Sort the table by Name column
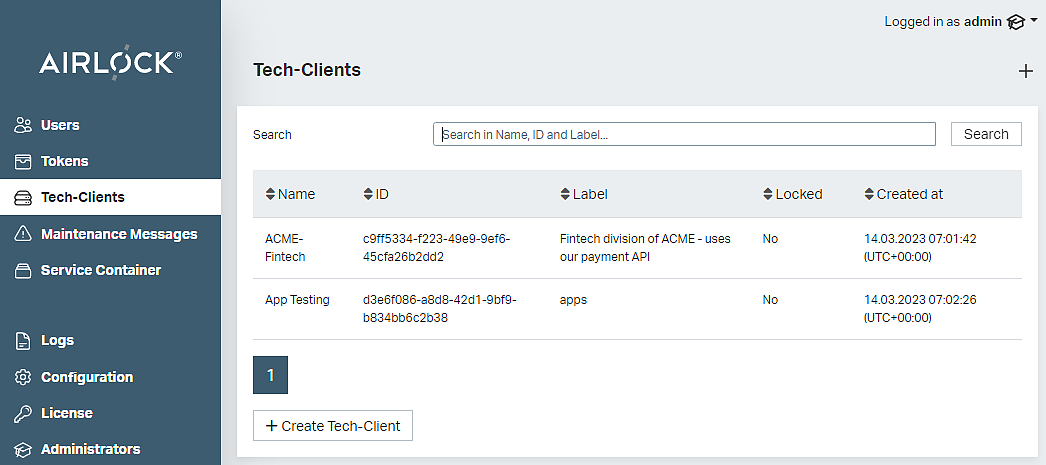 [x=290, y=194]
